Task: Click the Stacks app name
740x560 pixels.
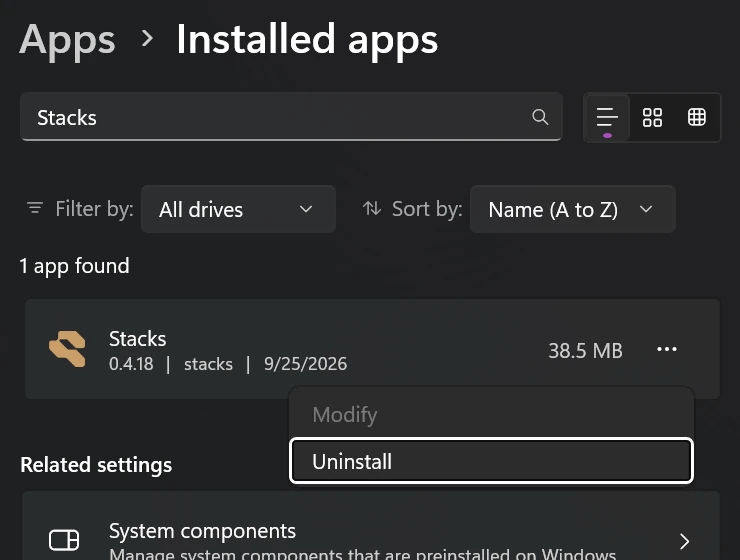Action: point(137,339)
